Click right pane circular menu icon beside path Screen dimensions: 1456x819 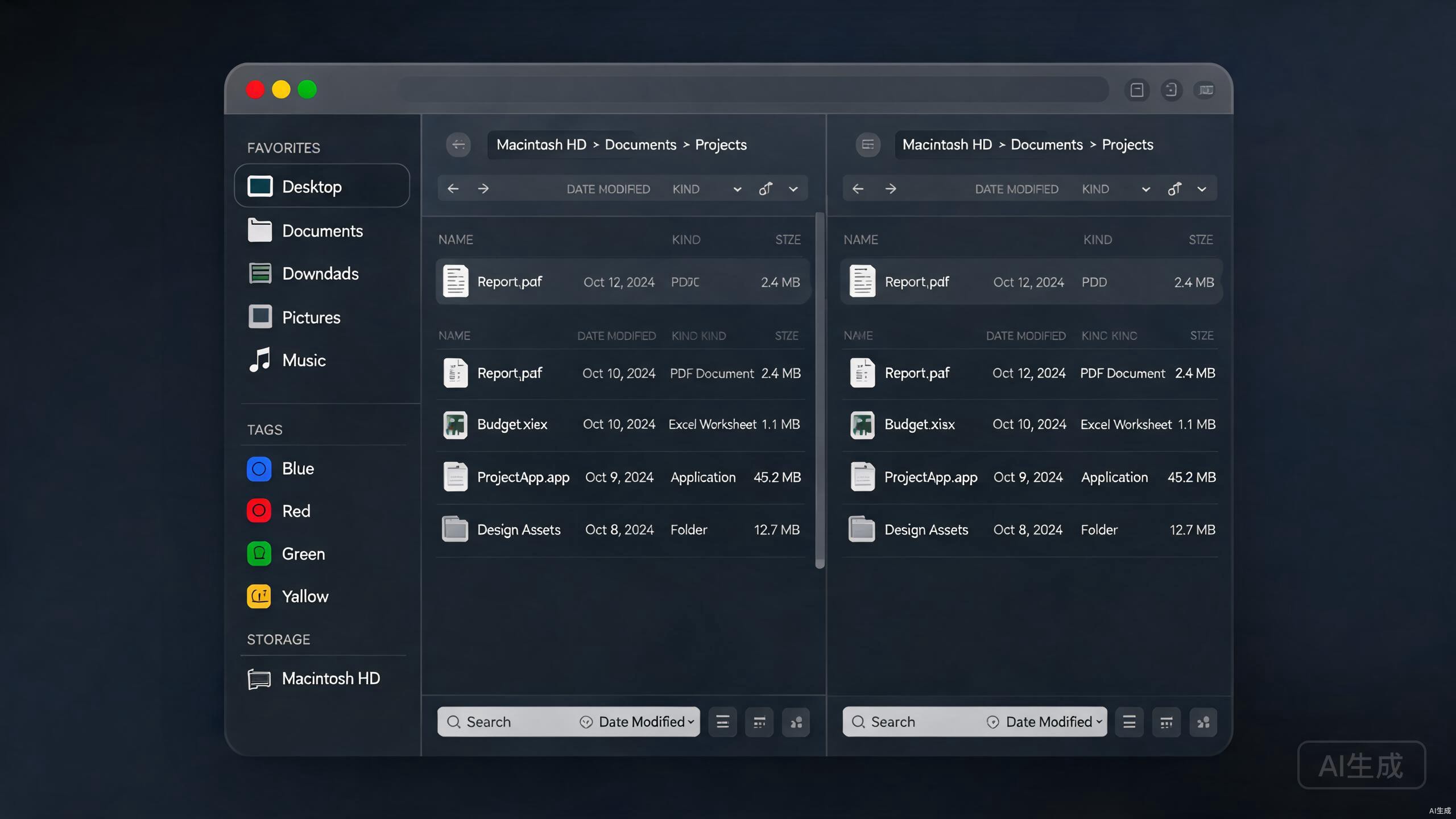tap(868, 144)
